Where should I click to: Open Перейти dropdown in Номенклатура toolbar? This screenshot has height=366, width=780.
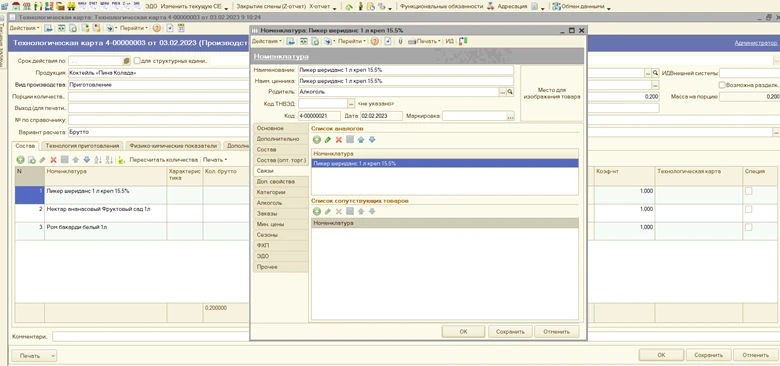352,41
